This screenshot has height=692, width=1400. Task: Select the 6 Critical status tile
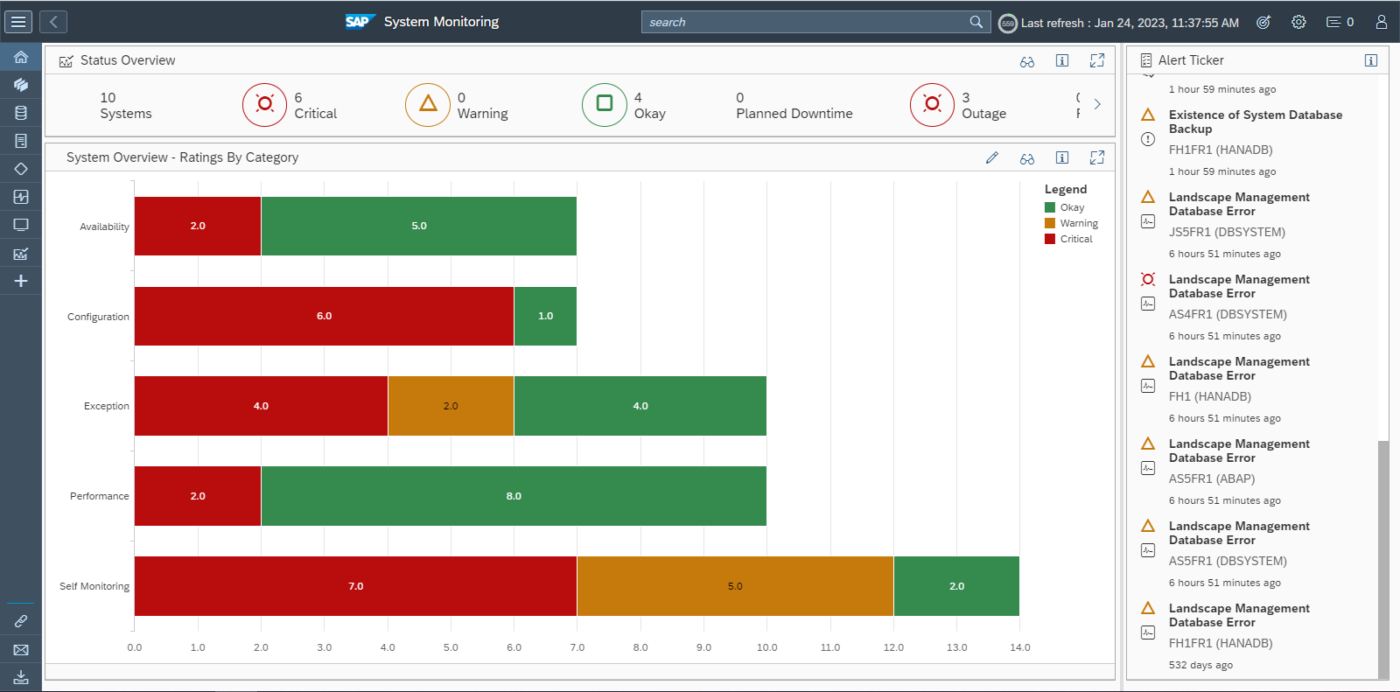(290, 105)
